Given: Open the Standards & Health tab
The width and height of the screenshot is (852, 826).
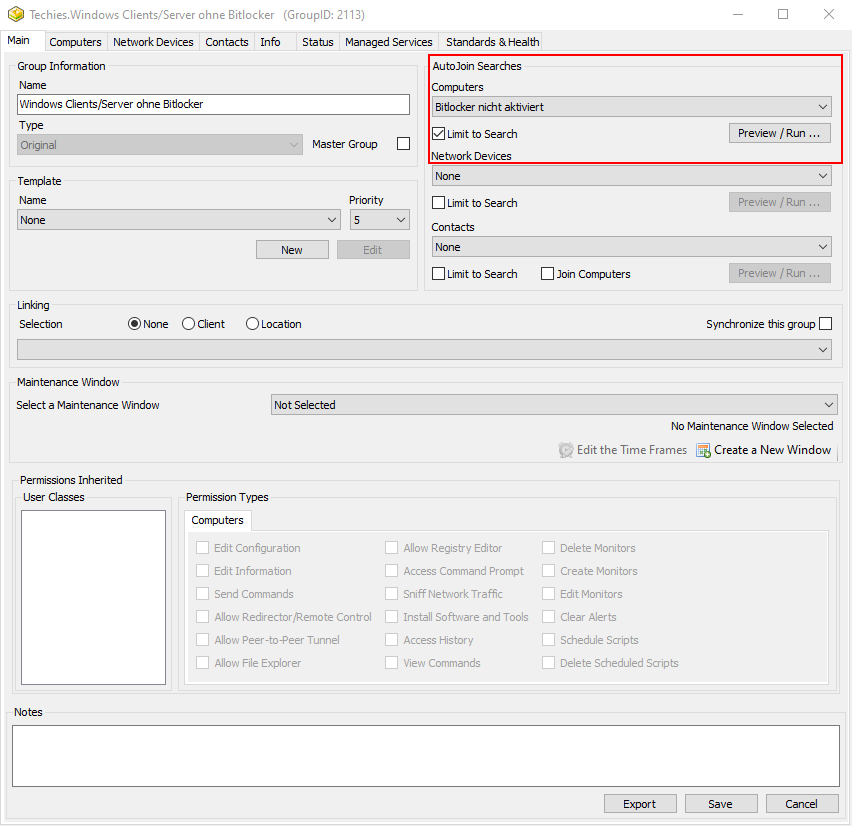Looking at the screenshot, I should [492, 42].
